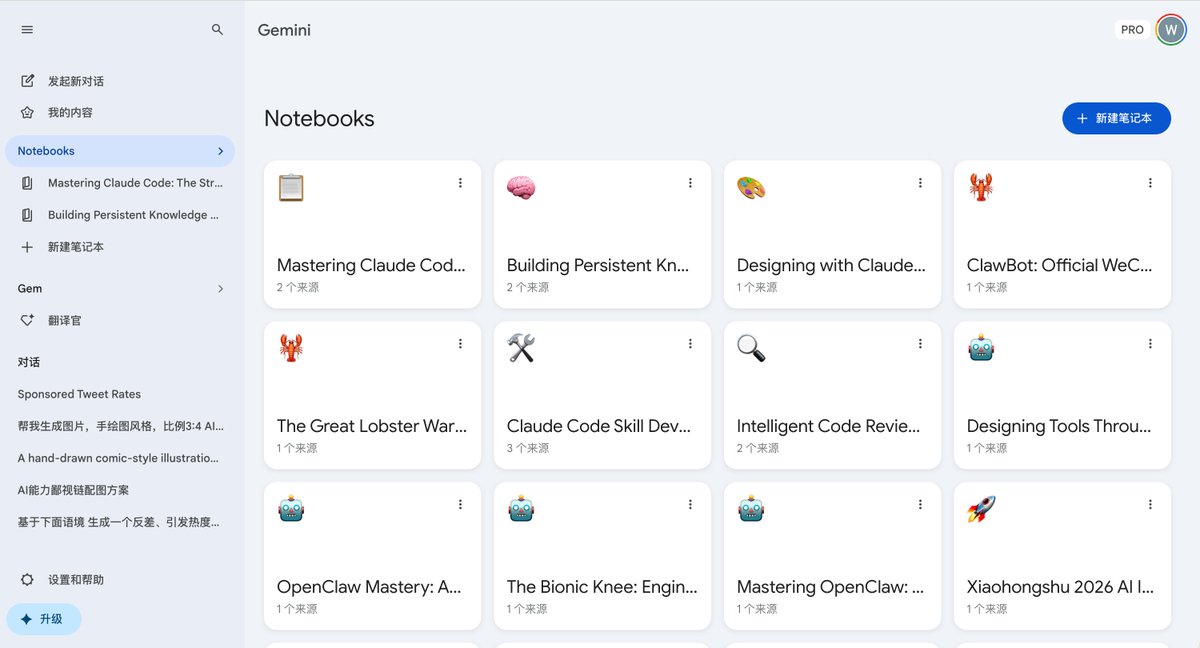
Task: Click the new chat pencil icon
Action: pos(27,81)
